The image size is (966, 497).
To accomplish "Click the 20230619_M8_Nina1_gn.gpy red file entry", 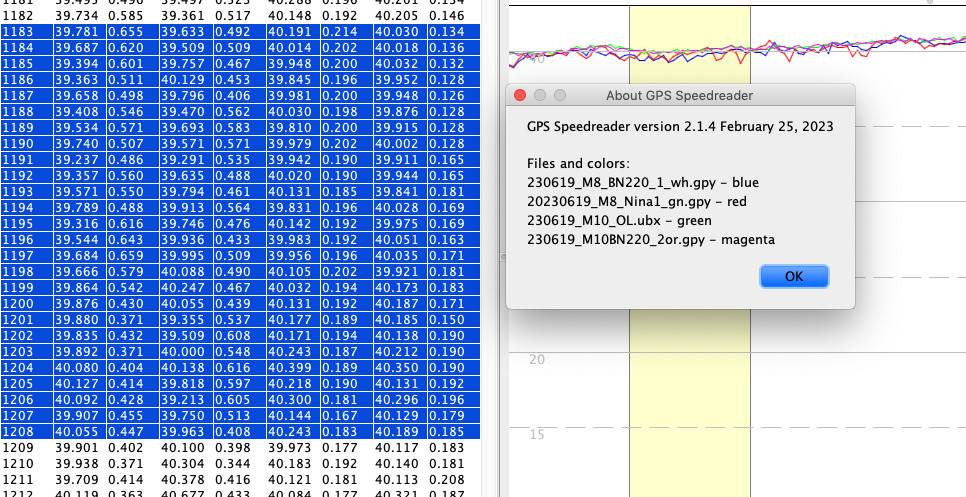I will 637,201.
